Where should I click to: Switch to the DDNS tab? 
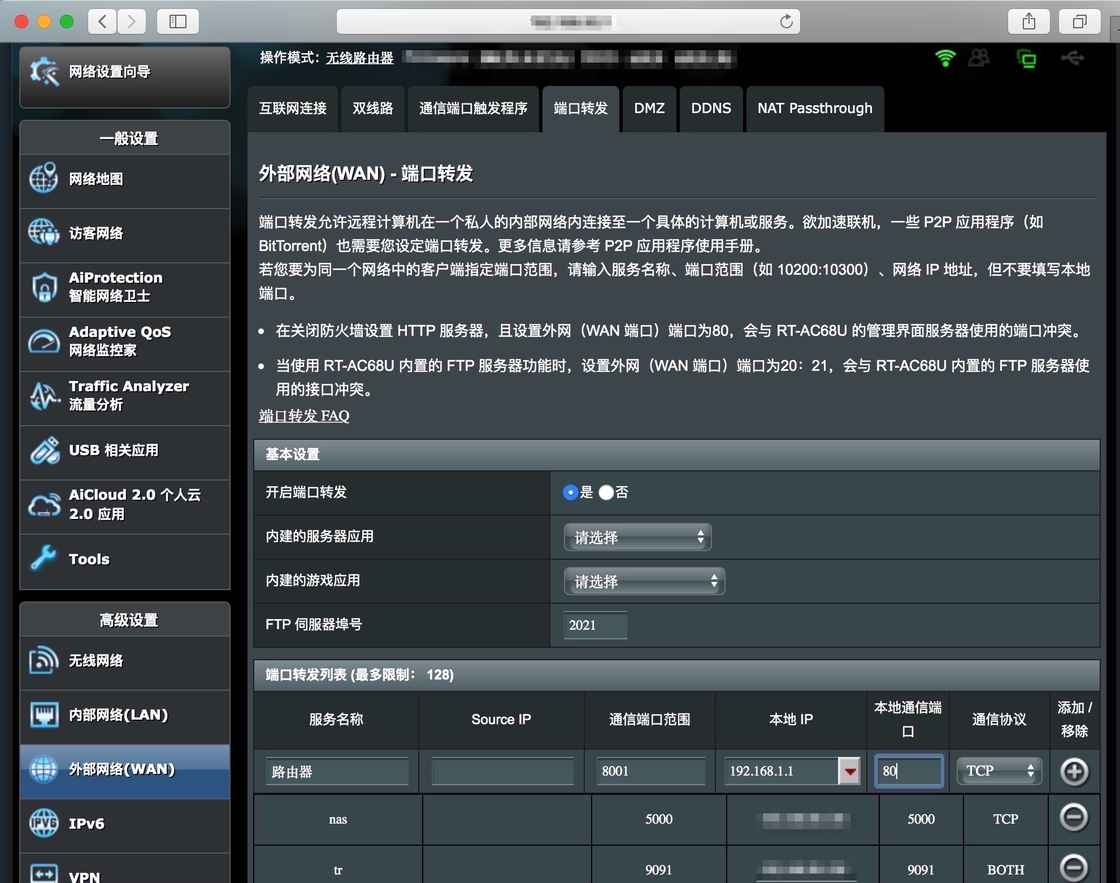point(711,108)
